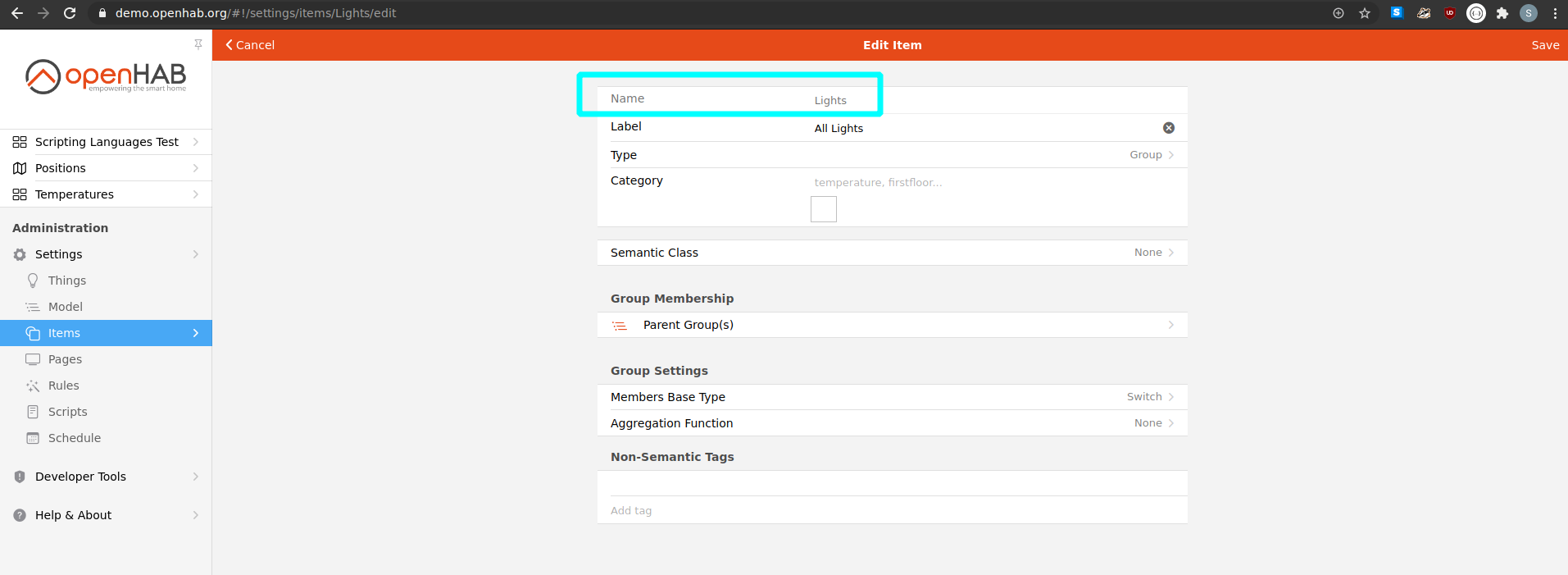Open the Schedule page from sidebar

click(75, 438)
